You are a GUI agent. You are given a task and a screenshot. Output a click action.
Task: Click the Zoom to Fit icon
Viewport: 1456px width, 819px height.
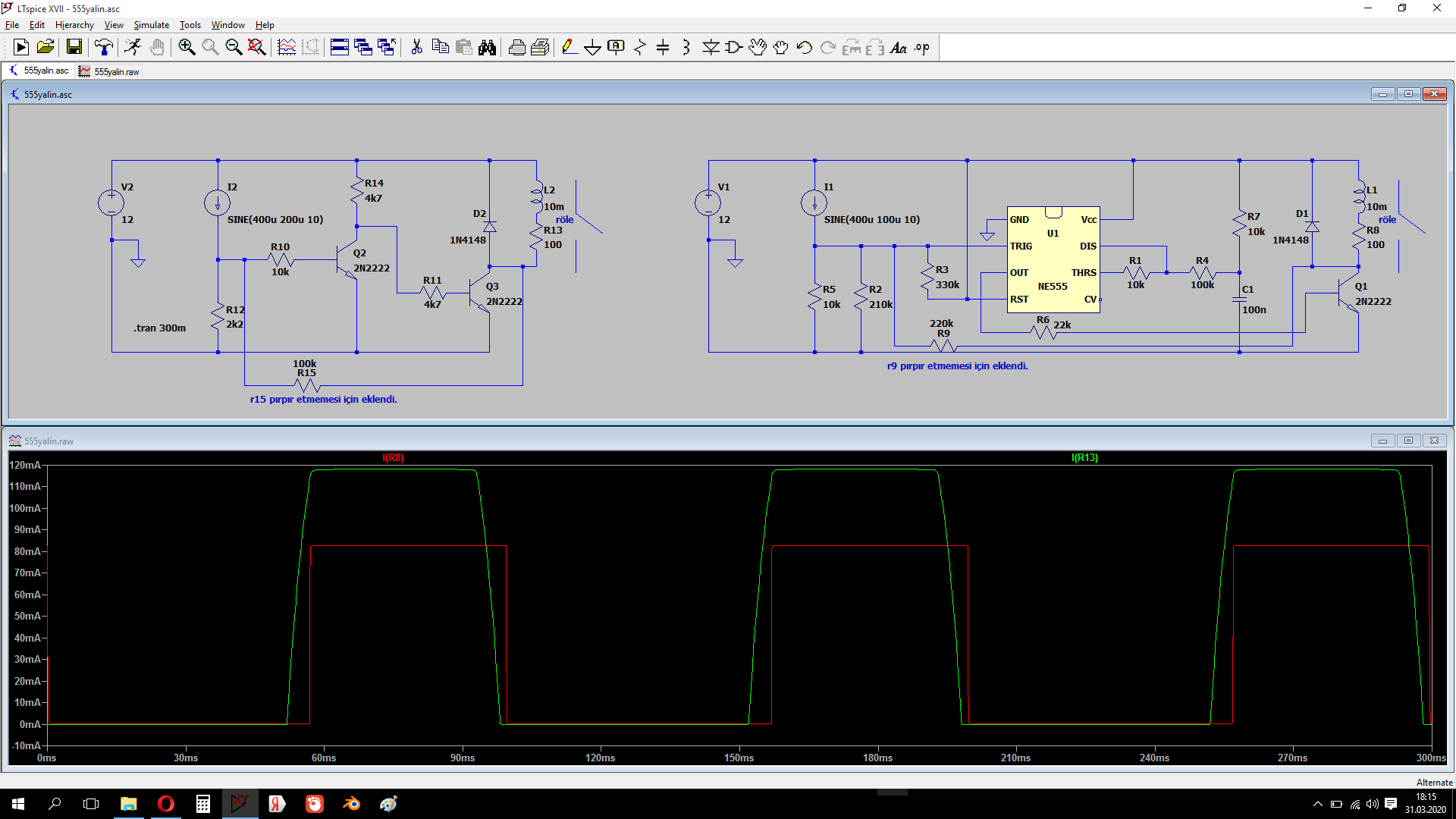[257, 48]
